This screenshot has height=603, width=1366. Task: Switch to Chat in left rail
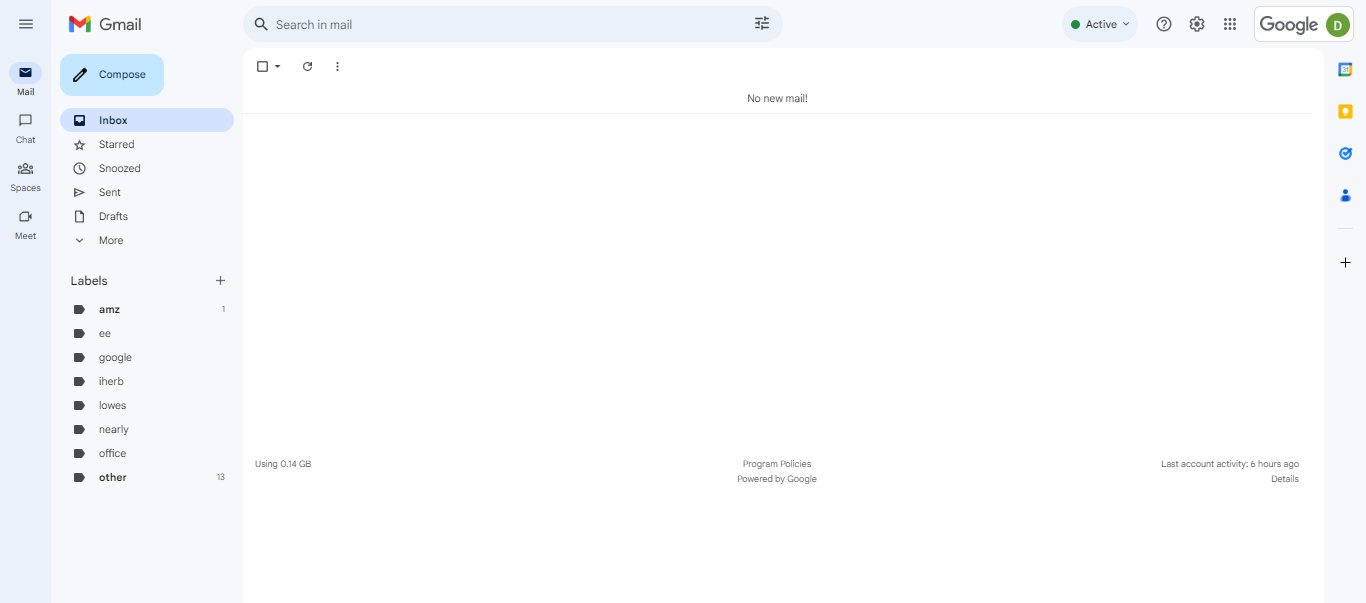[25, 128]
